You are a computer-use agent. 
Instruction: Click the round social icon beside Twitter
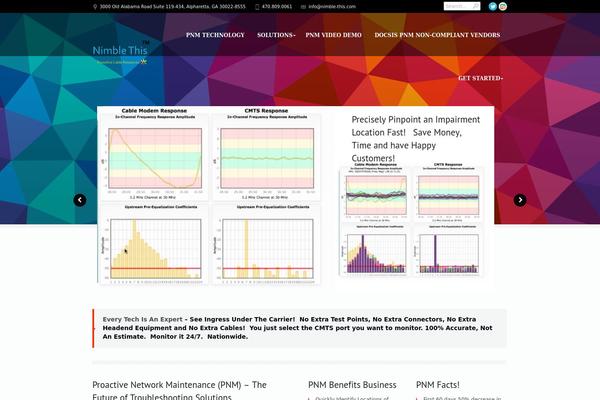point(503,6)
